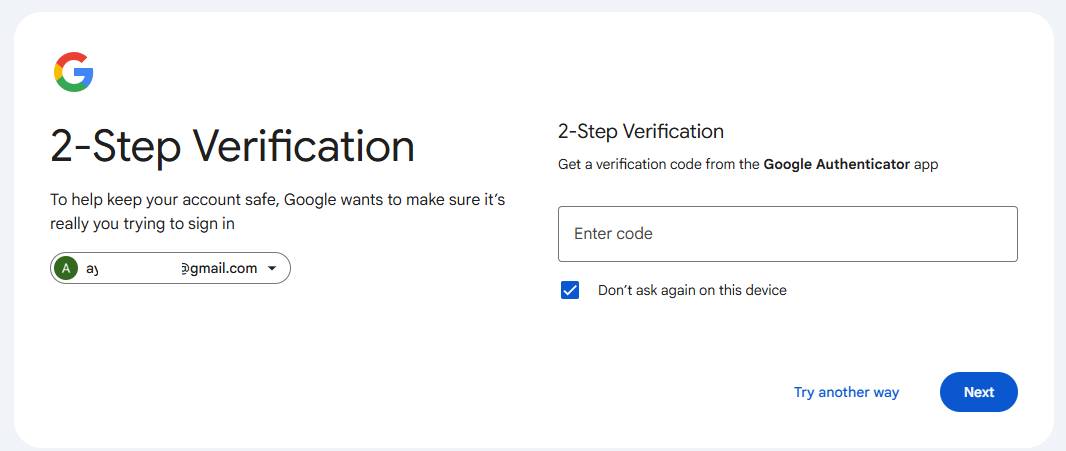The image size is (1066, 451).
Task: Click the Google logo
Action: tap(73, 73)
